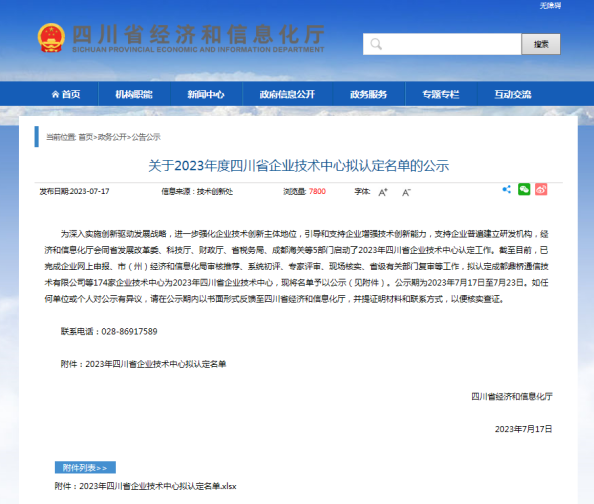Open the 政府信息公开 menu

coord(287,94)
